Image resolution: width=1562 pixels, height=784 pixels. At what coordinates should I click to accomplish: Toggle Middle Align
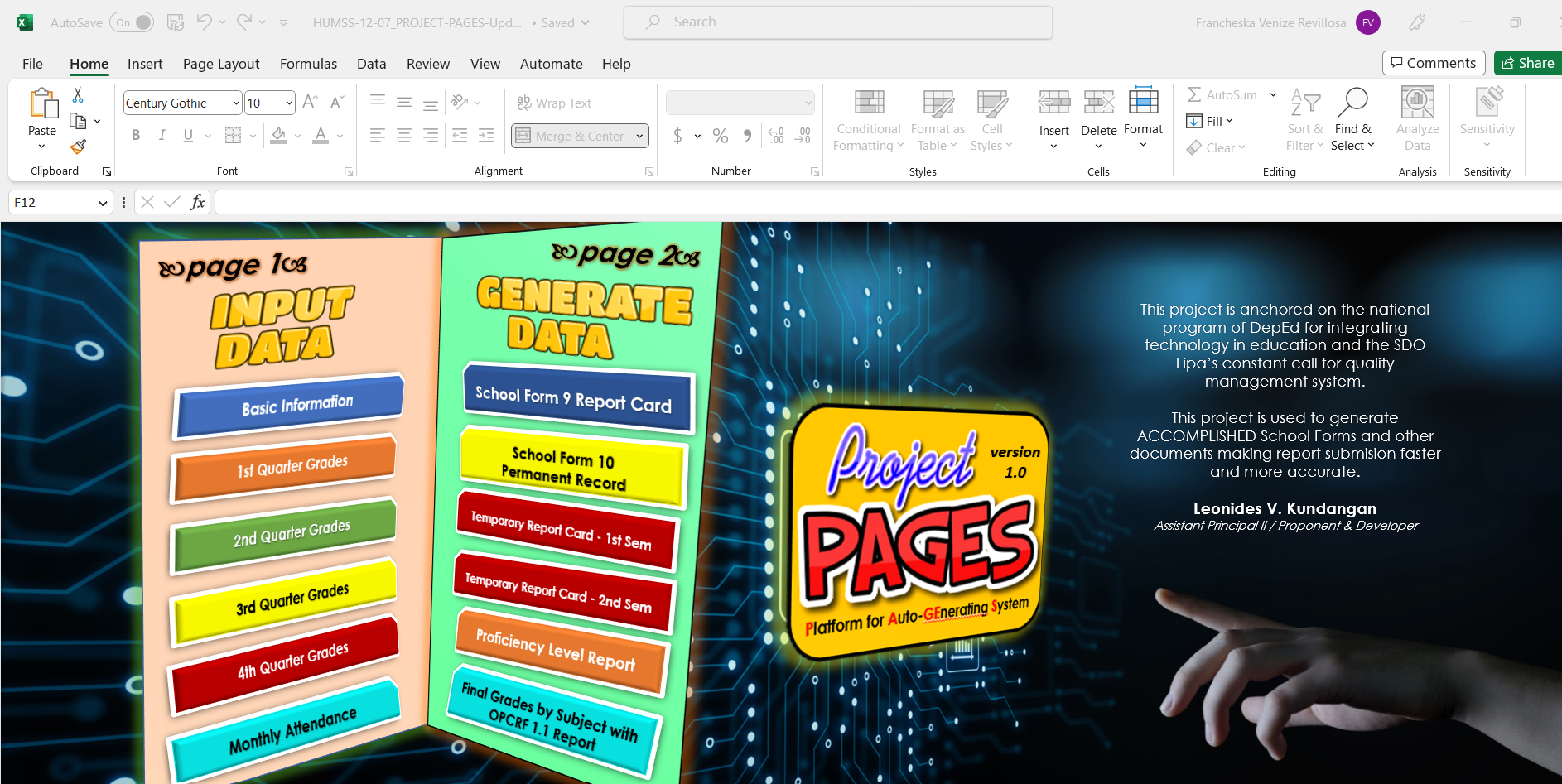404,102
